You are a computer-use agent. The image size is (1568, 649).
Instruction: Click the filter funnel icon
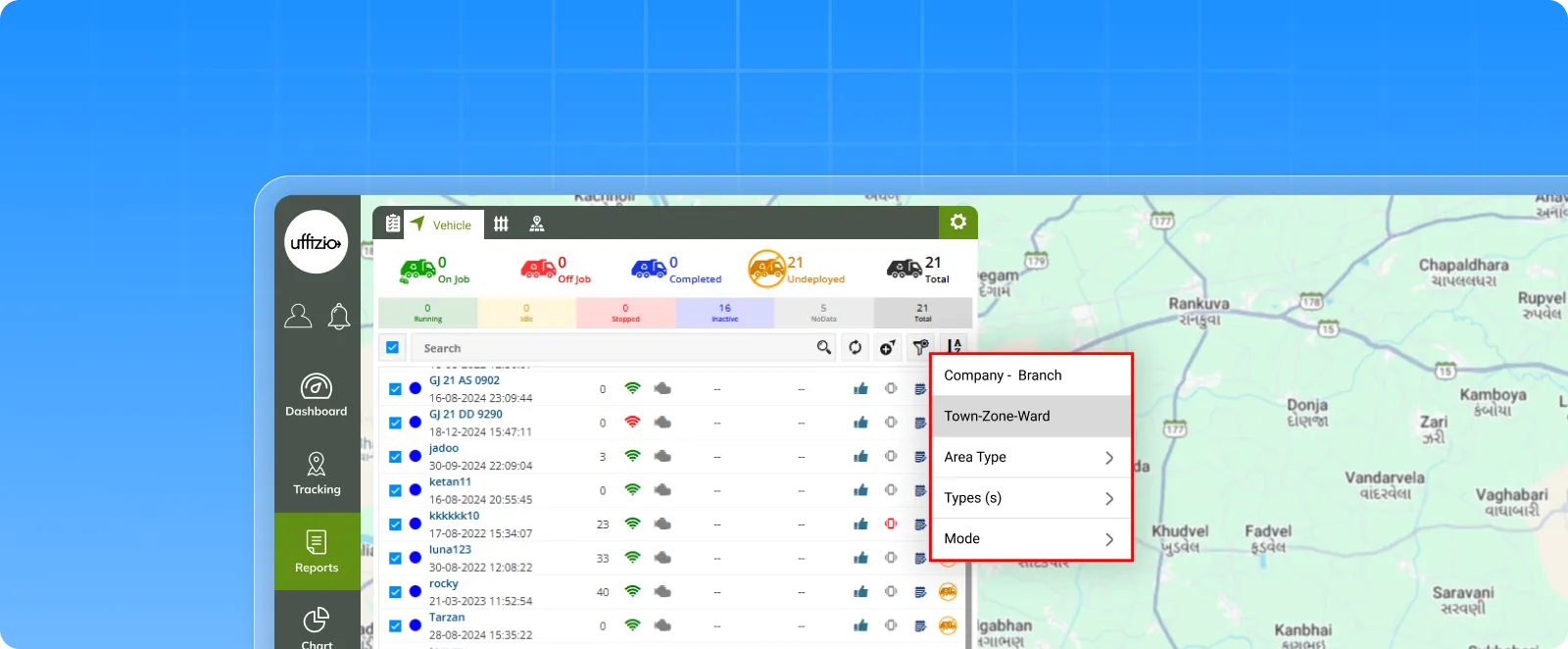(920, 348)
